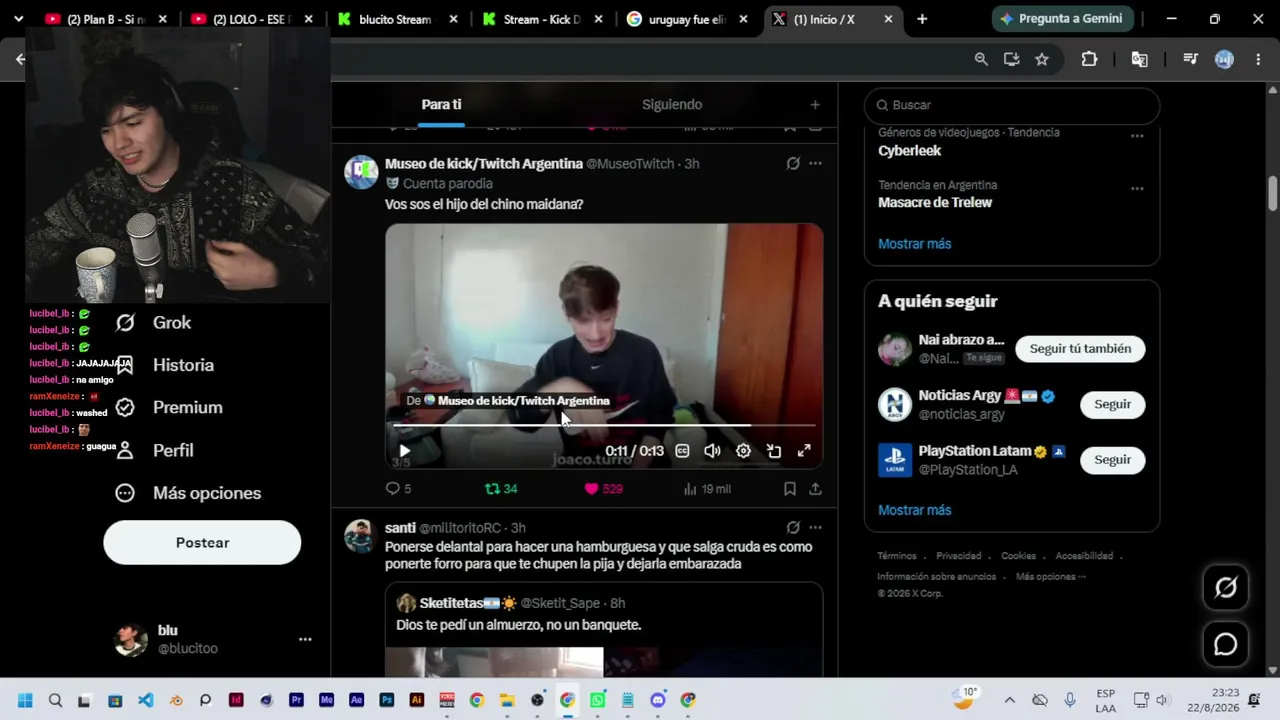Open options for Masacre de Trelew trend

click(1137, 188)
